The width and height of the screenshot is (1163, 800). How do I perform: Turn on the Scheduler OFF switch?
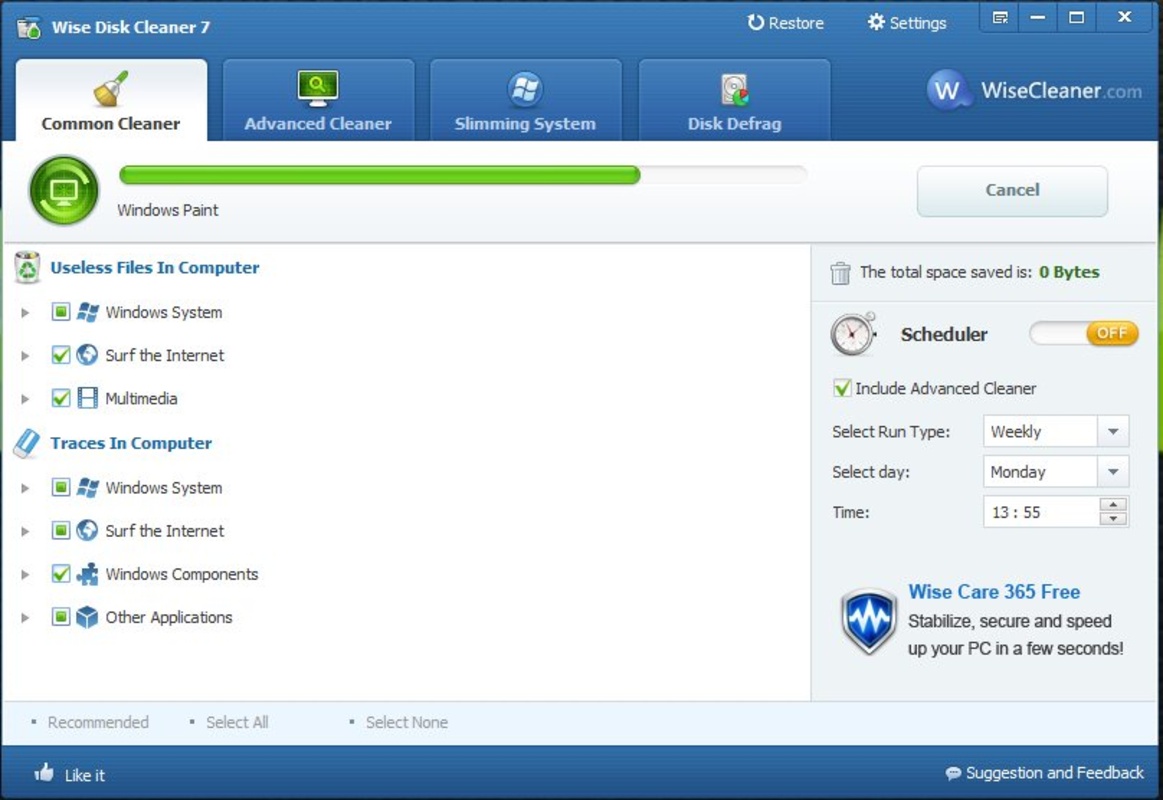pyautogui.click(x=1084, y=334)
